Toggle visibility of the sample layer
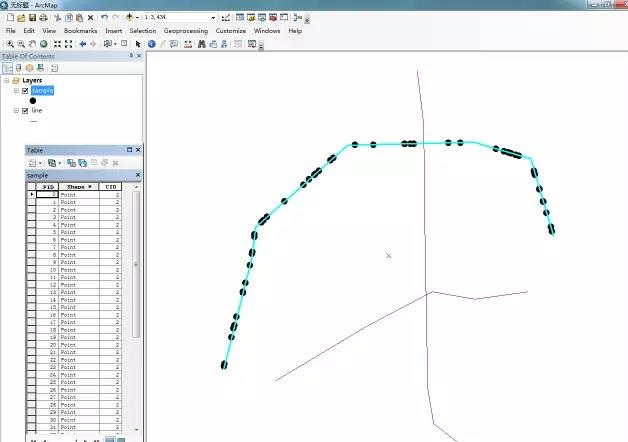Image resolution: width=628 pixels, height=442 pixels. pyautogui.click(x=25, y=91)
